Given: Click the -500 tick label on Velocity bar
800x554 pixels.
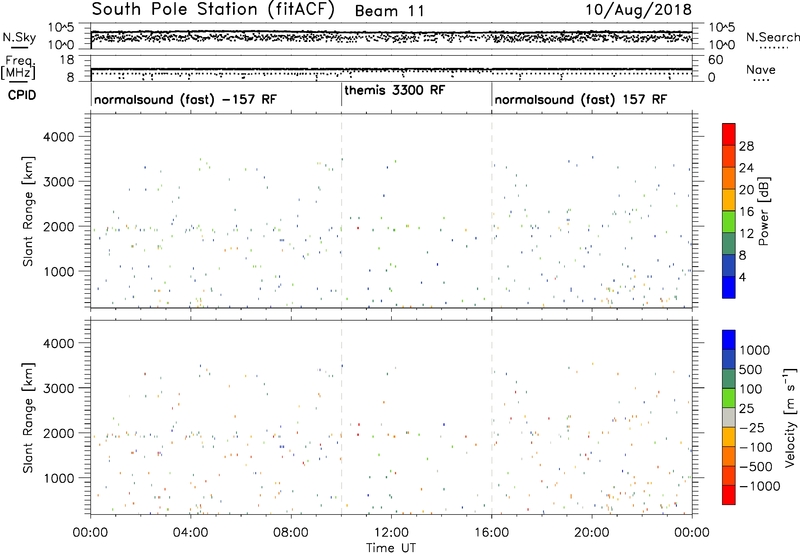Looking at the screenshot, I should tap(756, 467).
